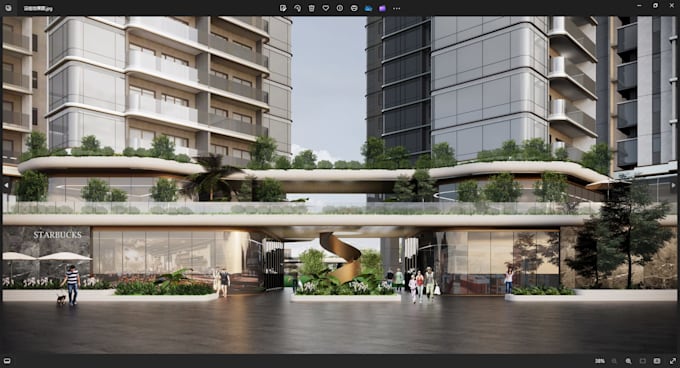
Task: Click the zoom out magnifier icon
Action: click(x=614, y=361)
